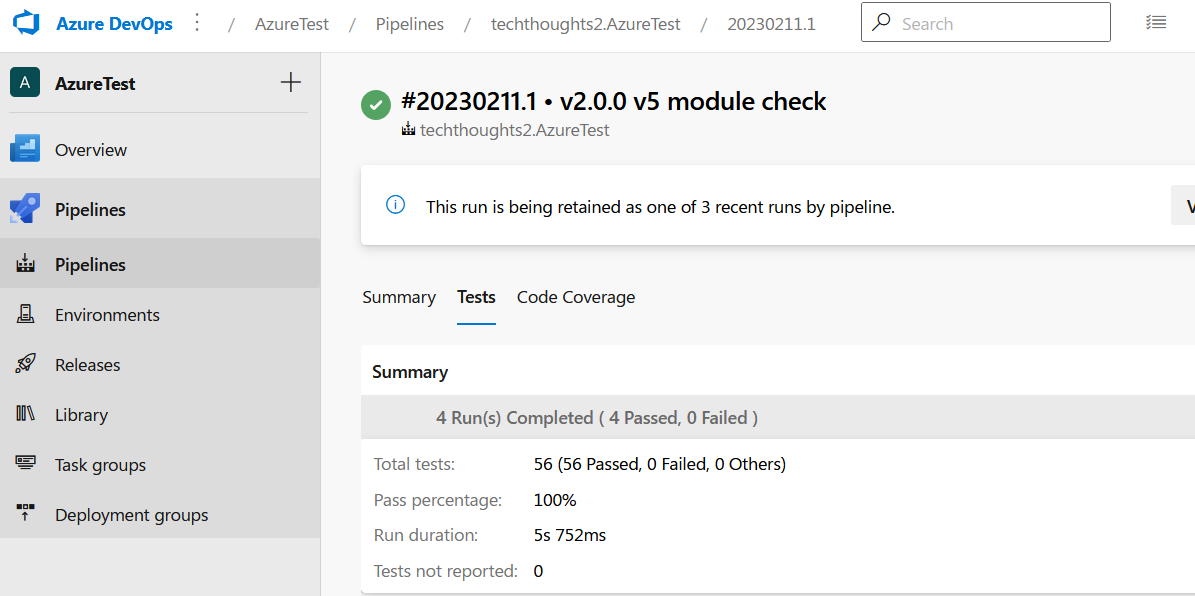Viewport: 1195px width, 596px height.
Task: Click the 20230211.1 breadcrumb
Action: pyautogui.click(x=771, y=24)
